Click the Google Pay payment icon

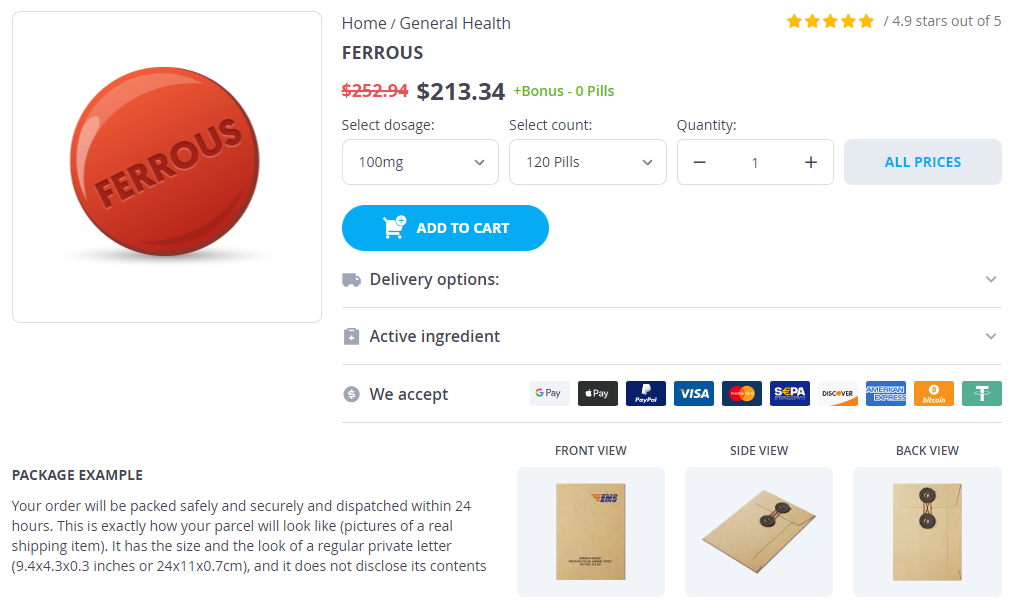pyautogui.click(x=549, y=394)
